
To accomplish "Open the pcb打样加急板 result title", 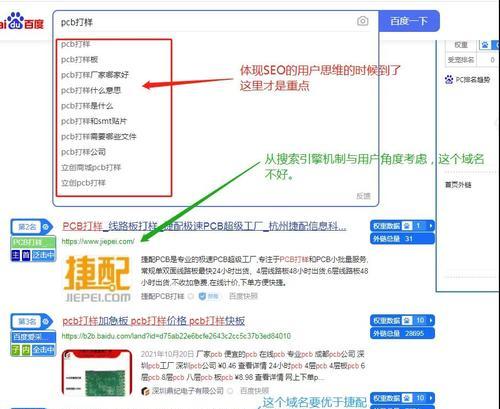I will click(x=154, y=321).
